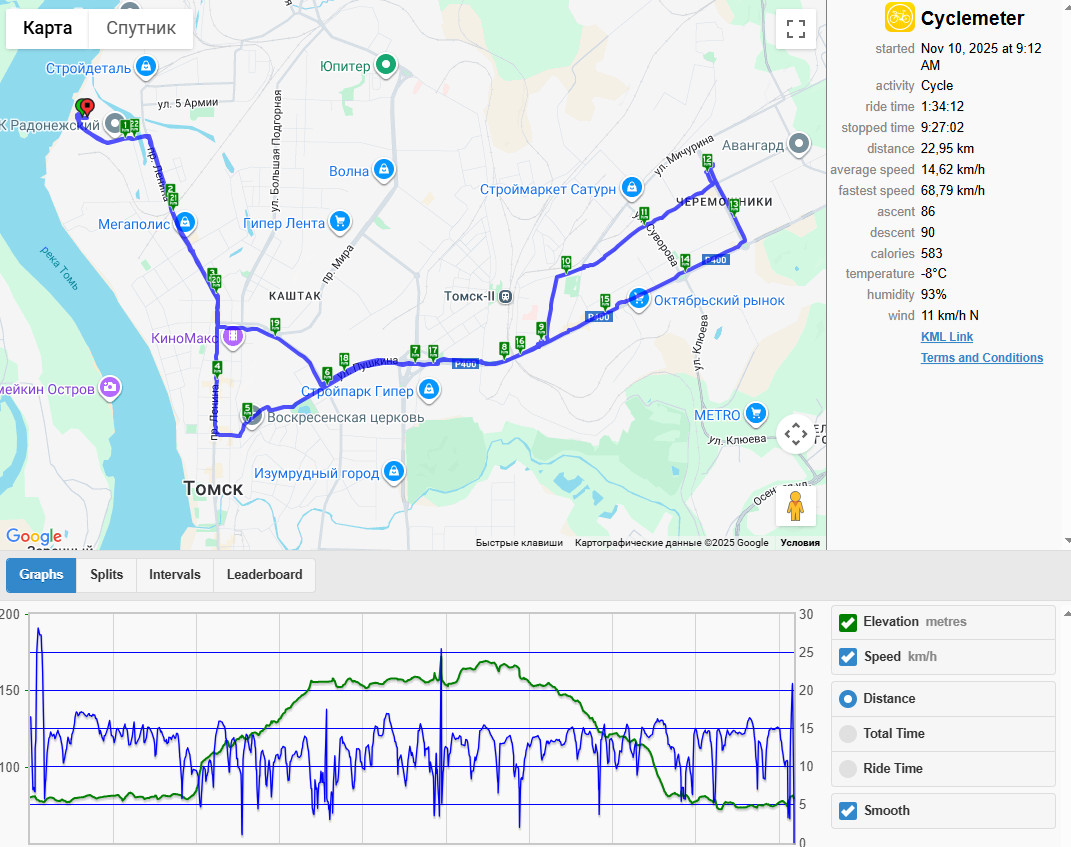Select the КиноМакс cinema map icon
Viewport: 1071px width, 847px height.
coord(233,337)
